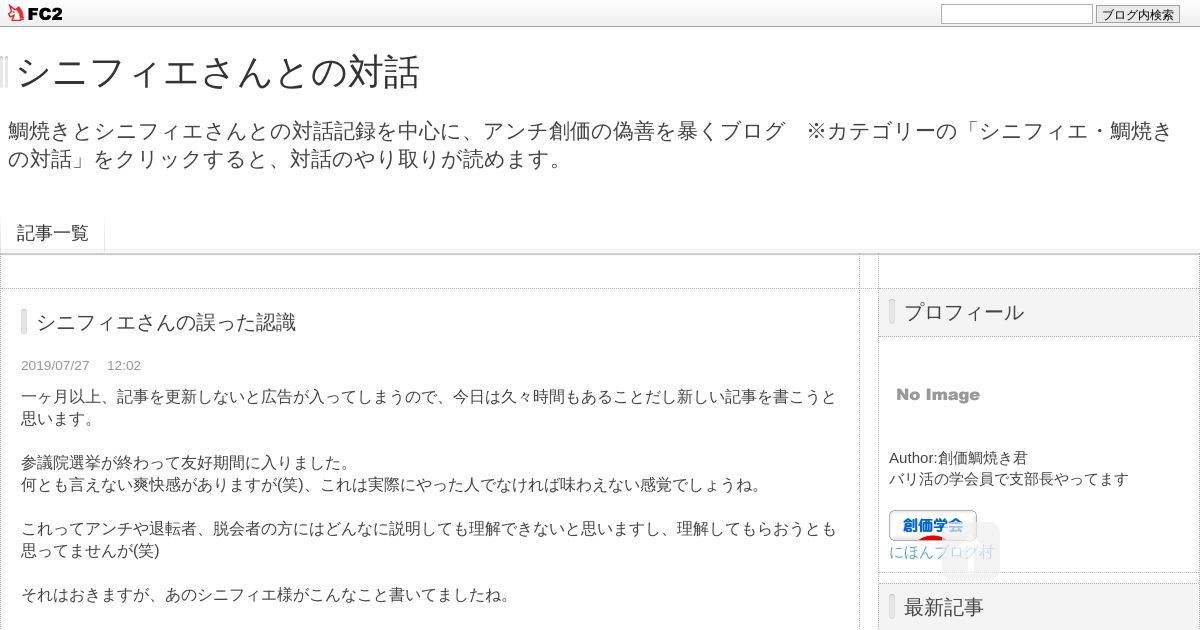Click the post date 2019/07/27

coord(55,366)
